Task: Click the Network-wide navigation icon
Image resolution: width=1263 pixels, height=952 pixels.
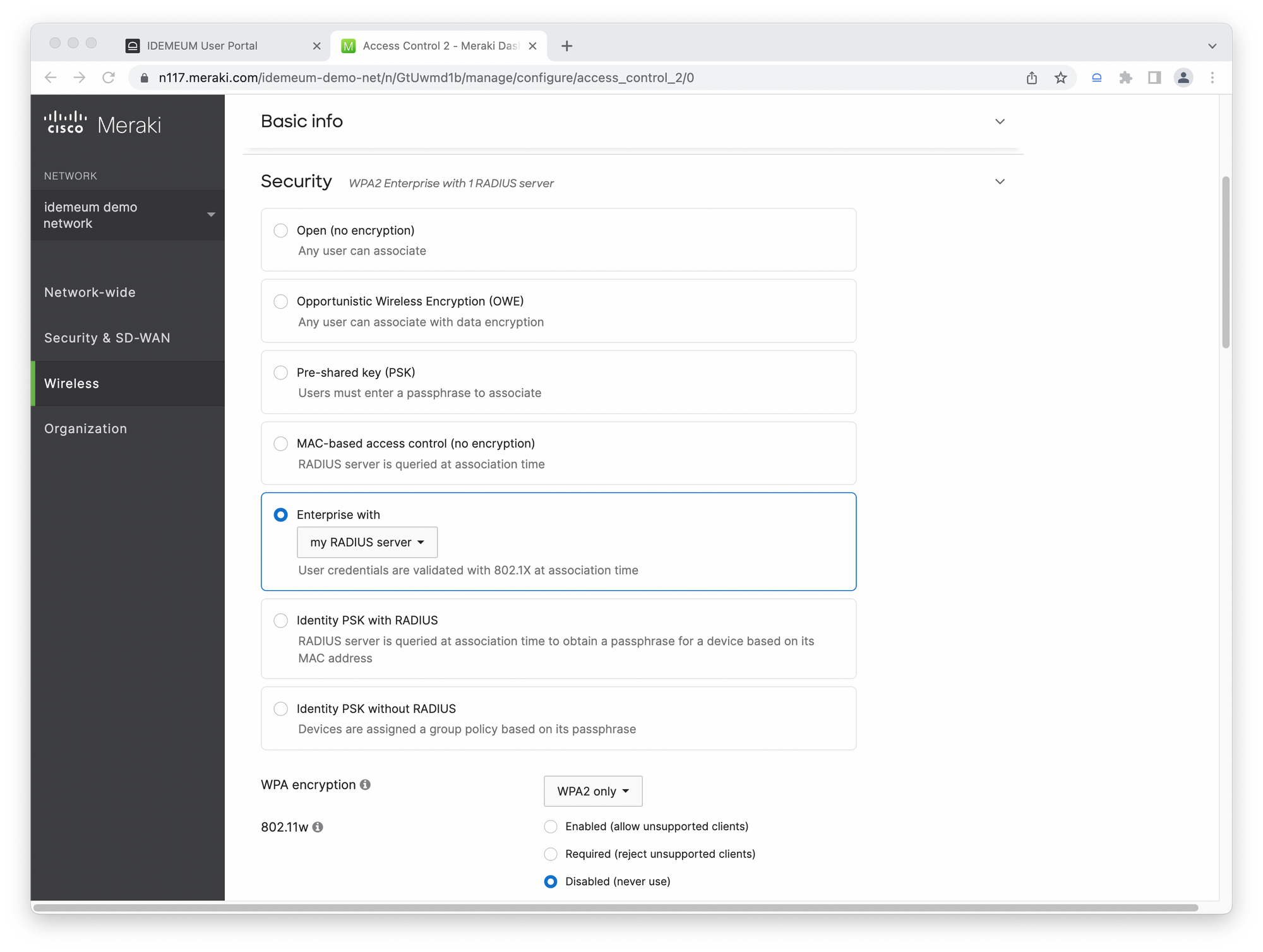Action: pyautogui.click(x=90, y=292)
